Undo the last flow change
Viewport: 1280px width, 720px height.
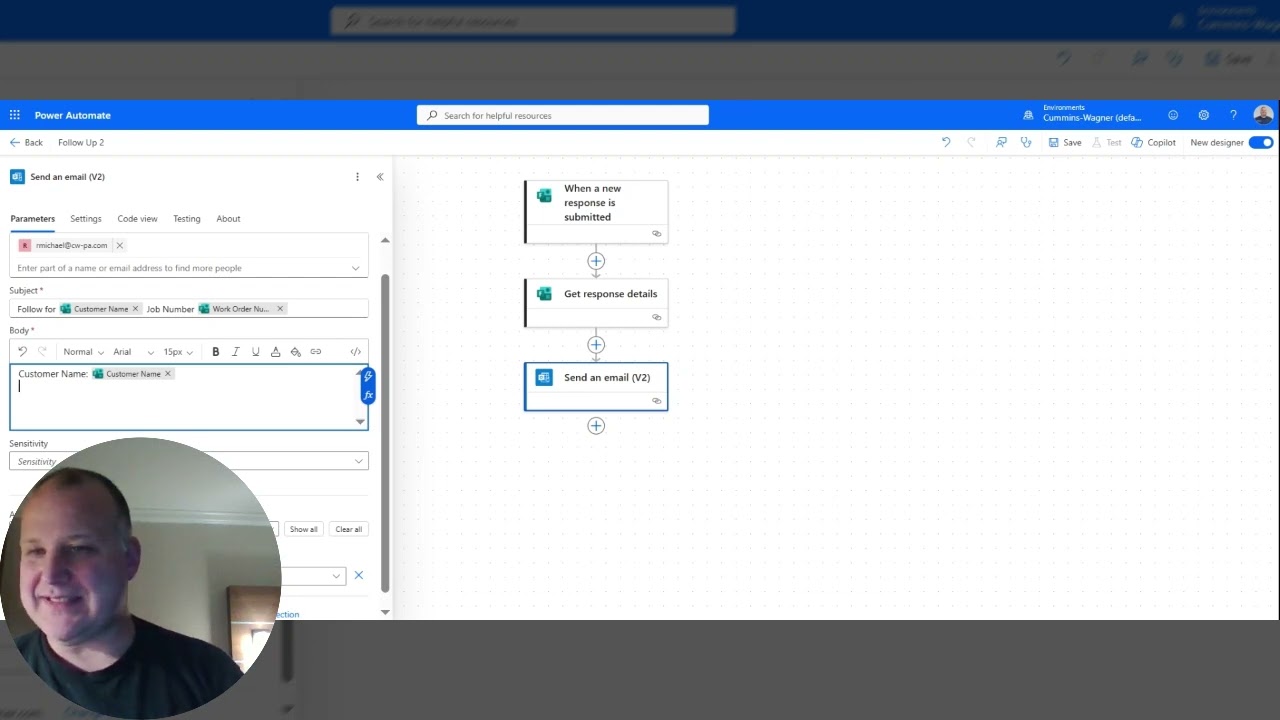(946, 142)
